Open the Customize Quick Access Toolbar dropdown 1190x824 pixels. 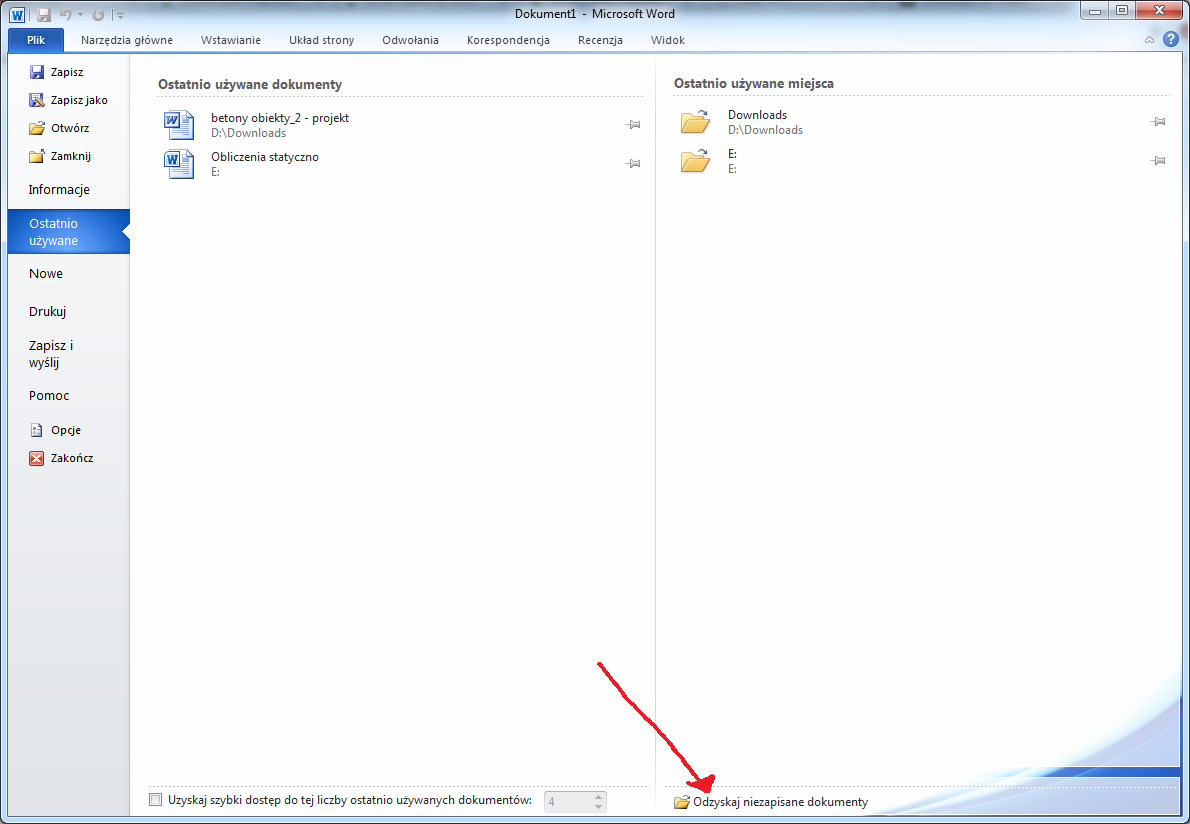[120, 15]
